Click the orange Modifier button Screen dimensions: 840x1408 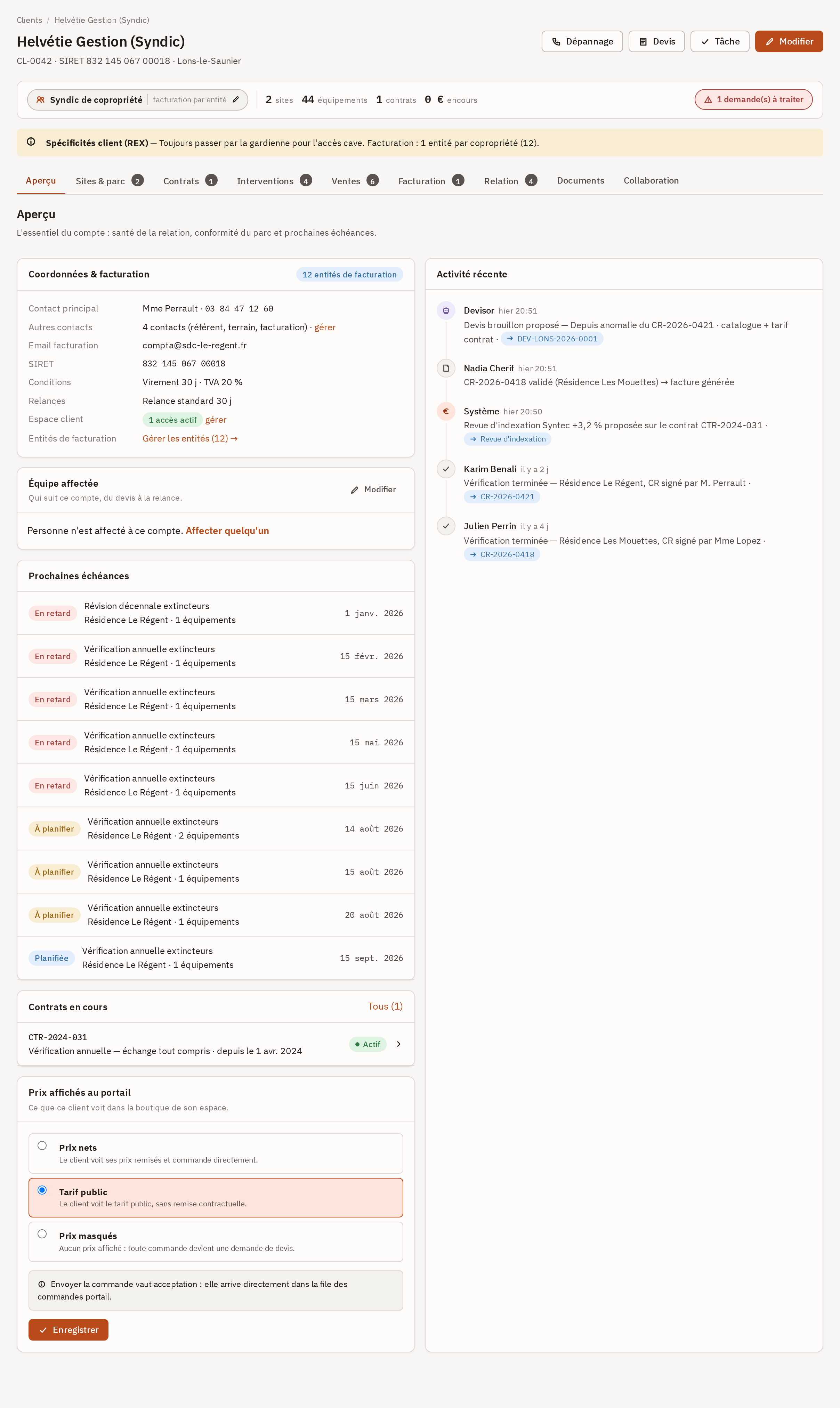pyautogui.click(x=789, y=41)
